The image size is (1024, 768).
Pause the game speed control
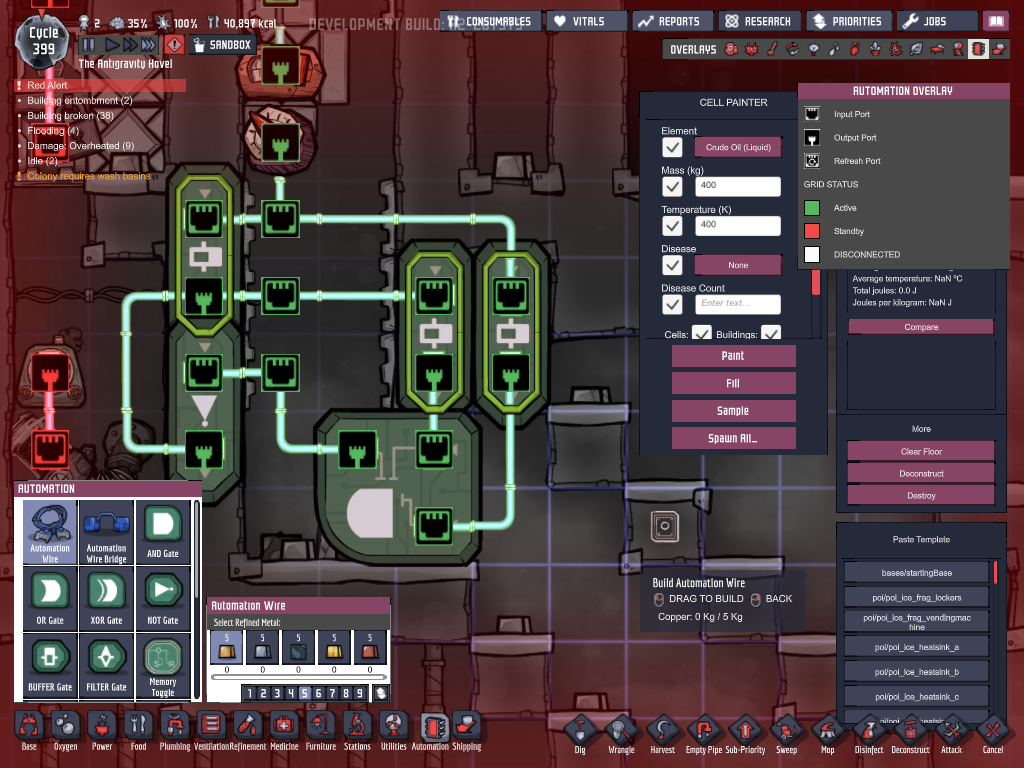click(x=88, y=45)
